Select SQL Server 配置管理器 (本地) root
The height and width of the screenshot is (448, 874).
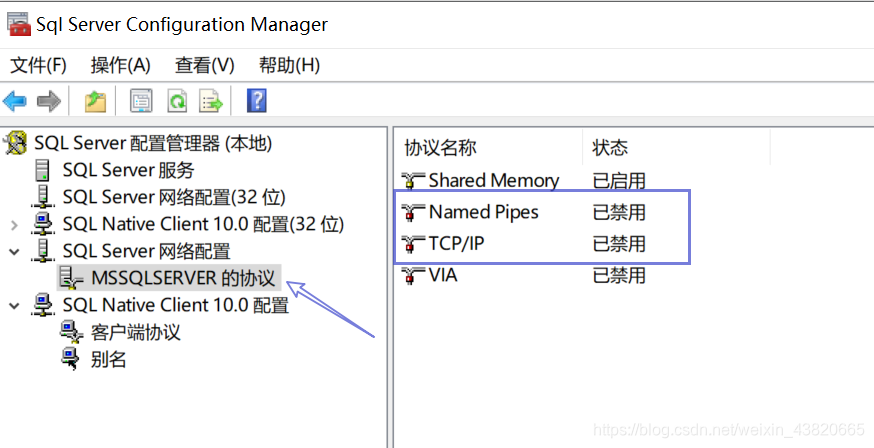(153, 143)
